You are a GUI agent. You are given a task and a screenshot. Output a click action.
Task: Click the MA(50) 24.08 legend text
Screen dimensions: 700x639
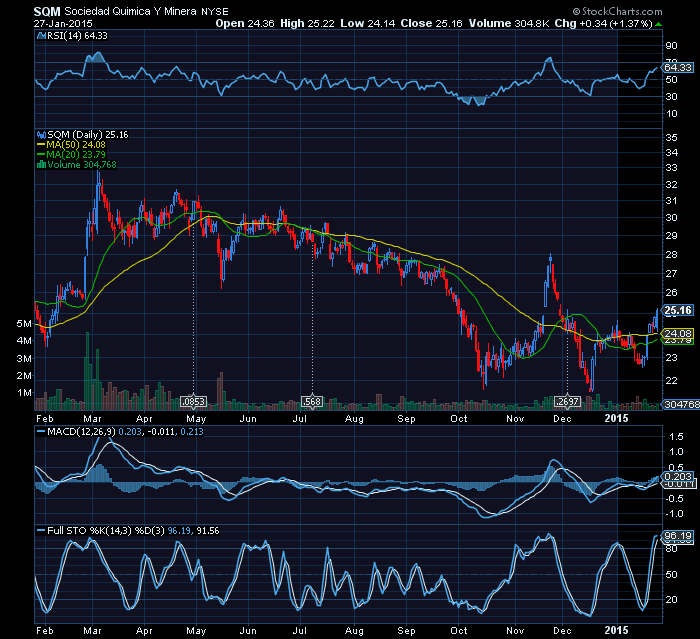[76, 145]
